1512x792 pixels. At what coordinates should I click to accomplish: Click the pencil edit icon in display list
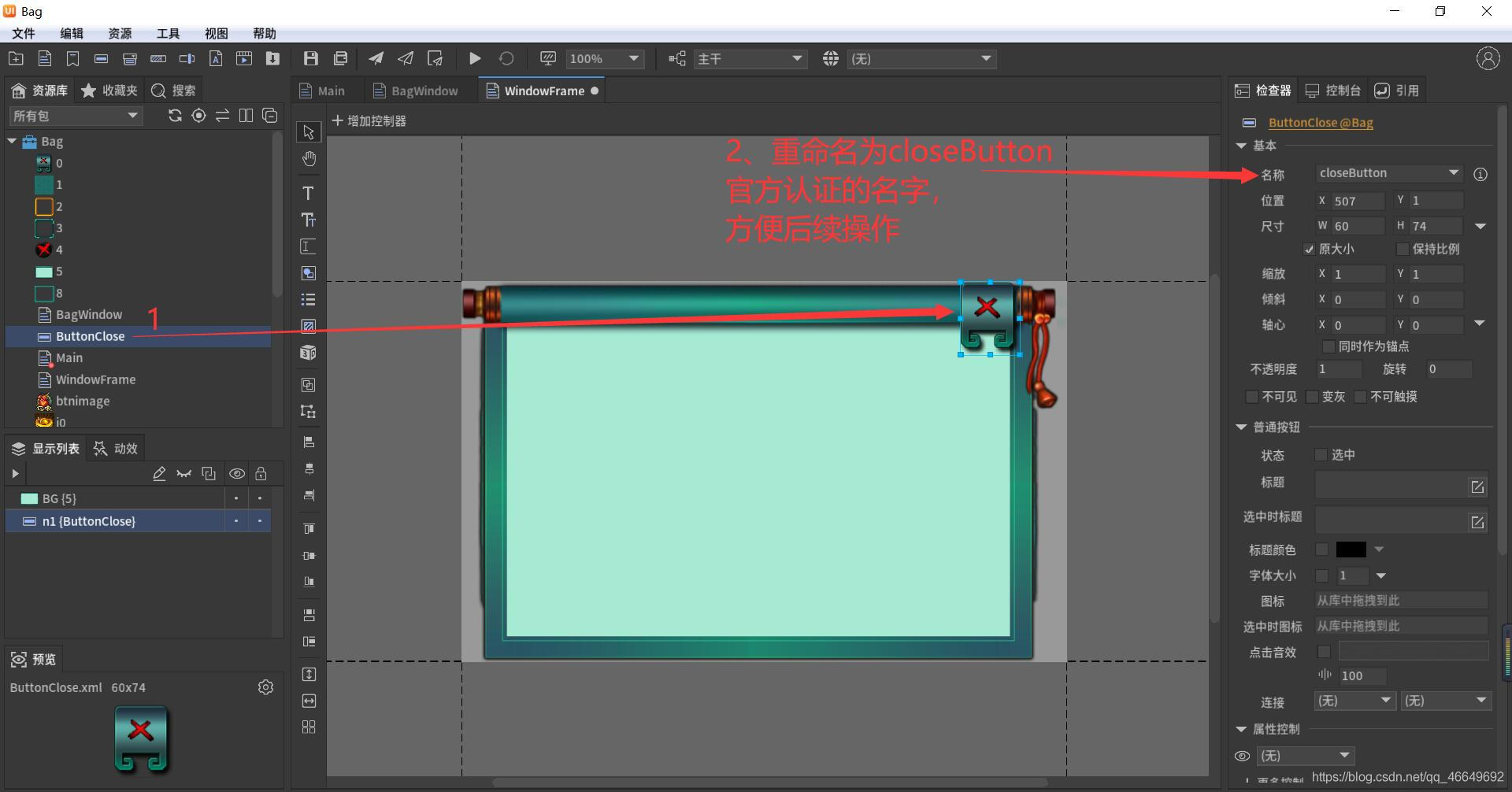159,474
